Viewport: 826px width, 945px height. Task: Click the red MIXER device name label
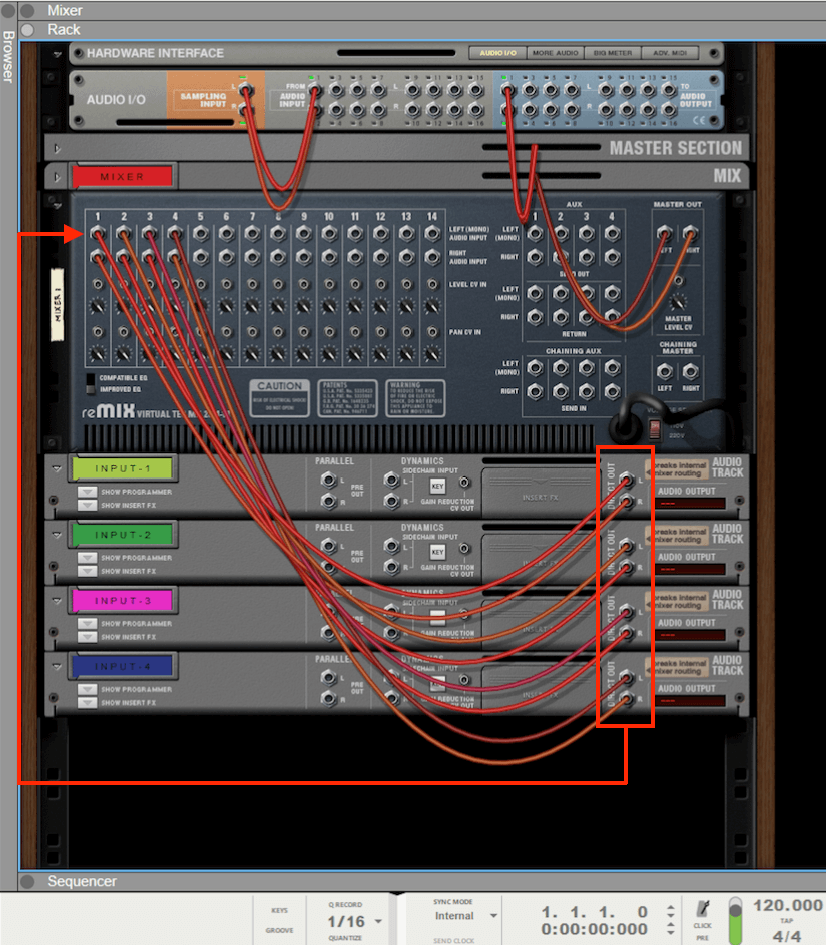[122, 177]
